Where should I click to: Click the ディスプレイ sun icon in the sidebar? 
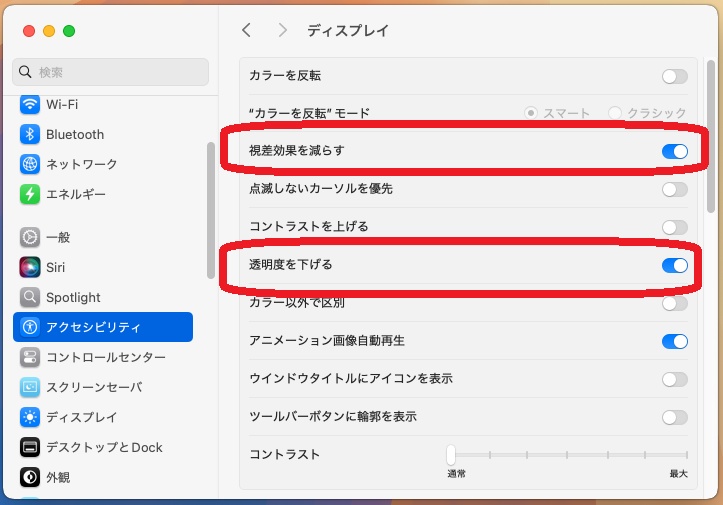[x=30, y=417]
